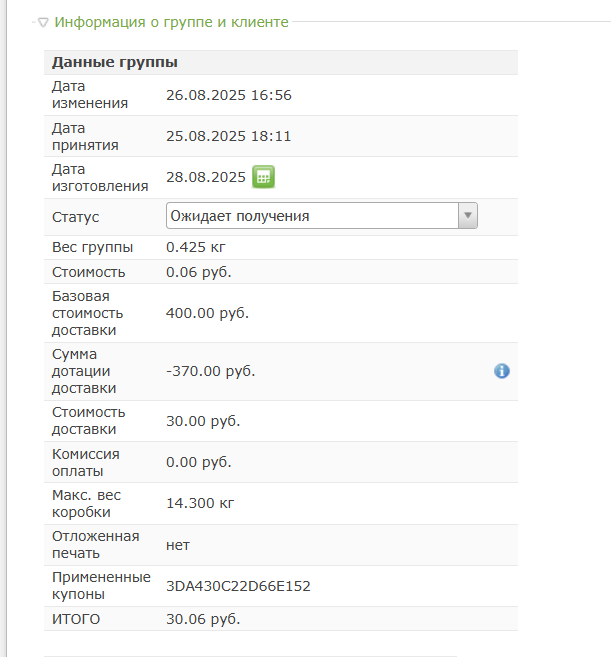Image resolution: width=611 pixels, height=657 pixels.
Task: Click the Вес группы label
Action: pyautogui.click(x=92, y=247)
